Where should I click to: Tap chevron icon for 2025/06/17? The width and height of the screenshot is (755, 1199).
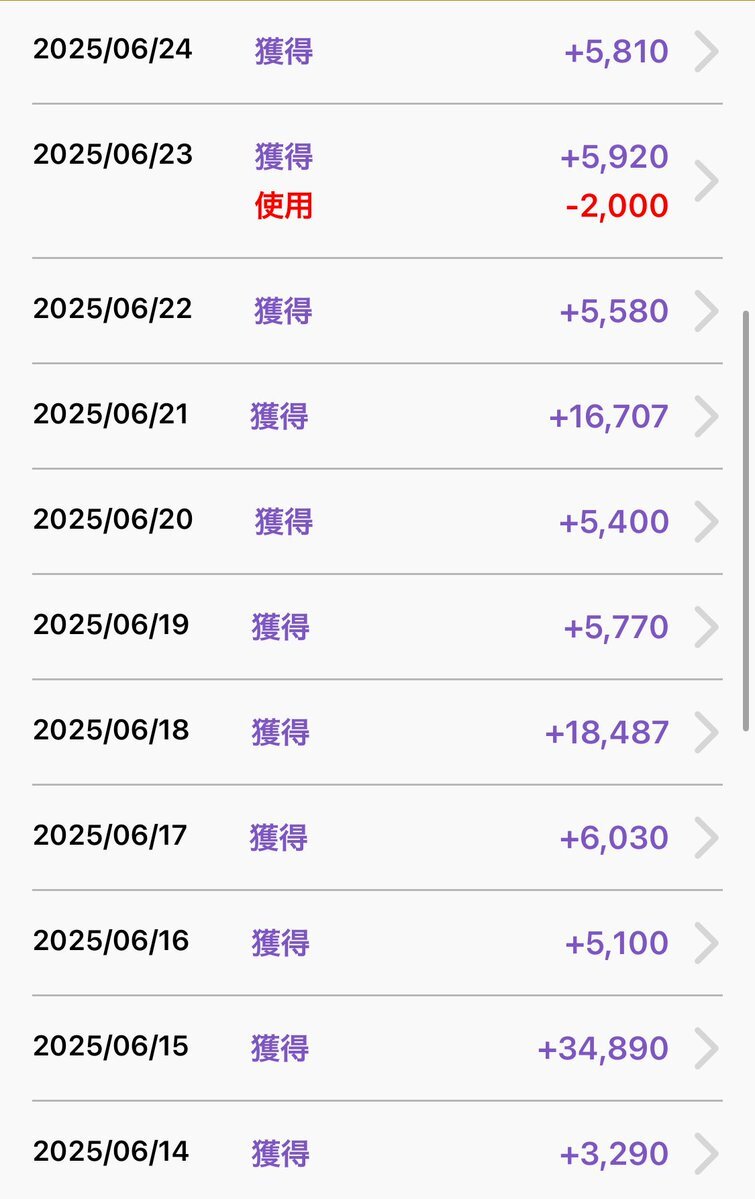pyautogui.click(x=707, y=837)
